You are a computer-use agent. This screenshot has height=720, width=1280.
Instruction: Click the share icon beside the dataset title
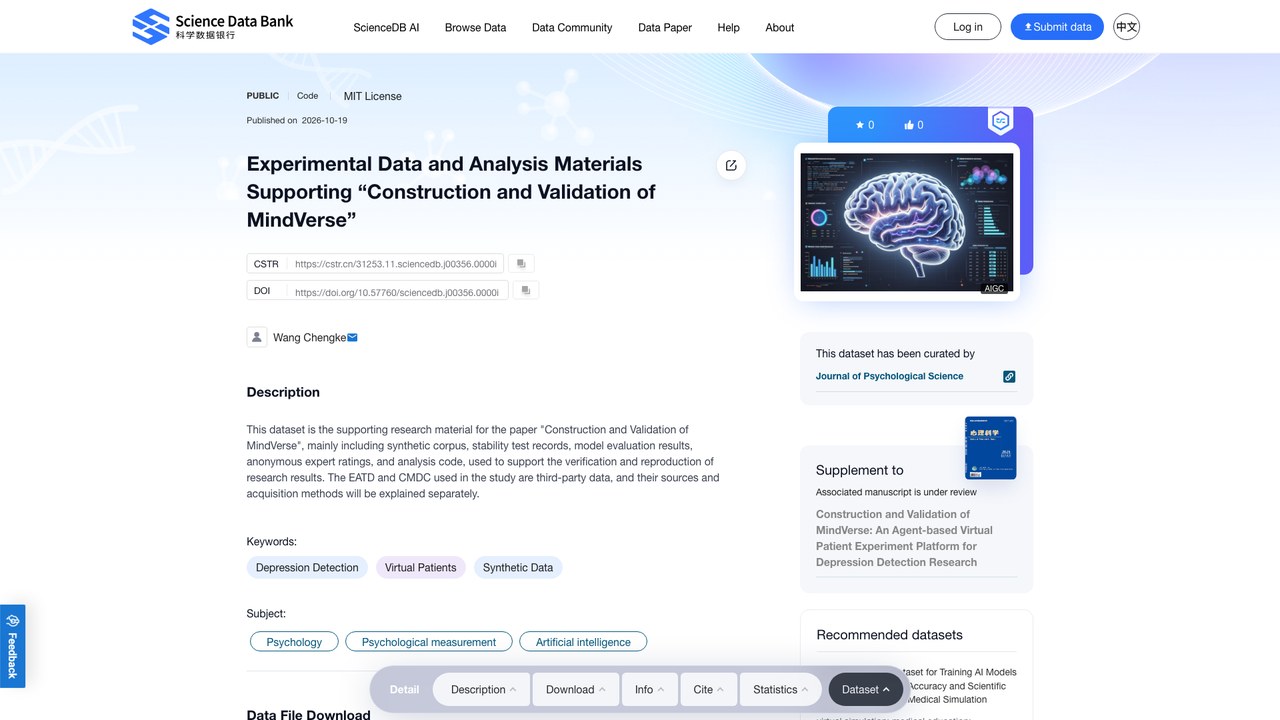click(x=731, y=165)
